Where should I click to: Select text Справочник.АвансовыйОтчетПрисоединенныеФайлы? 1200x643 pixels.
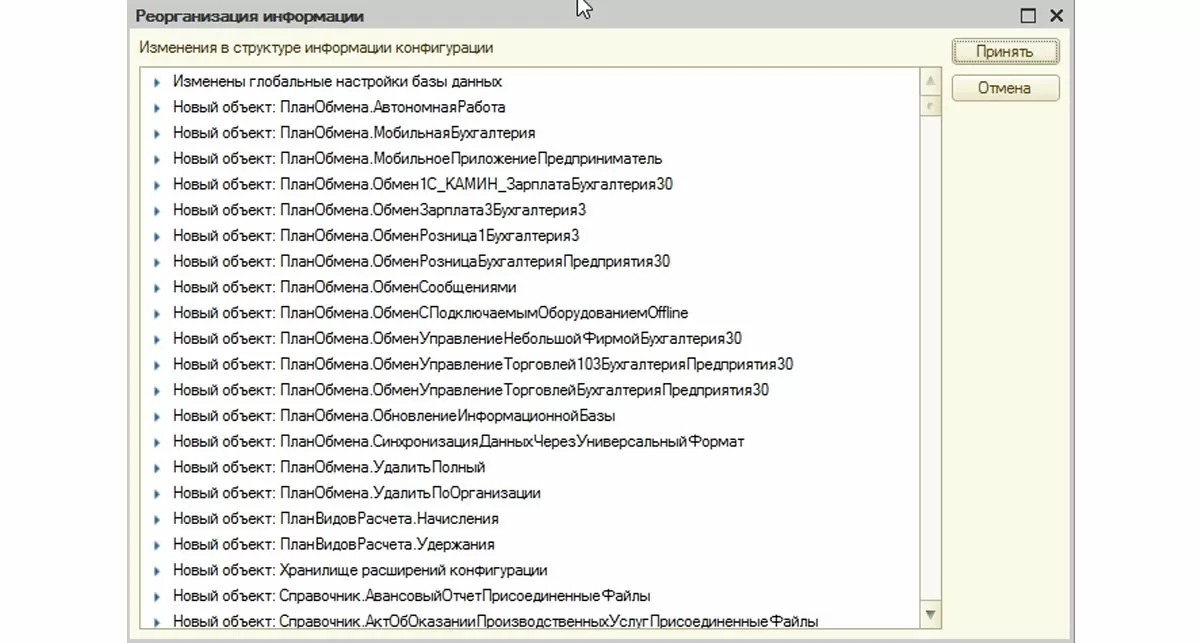(466, 597)
